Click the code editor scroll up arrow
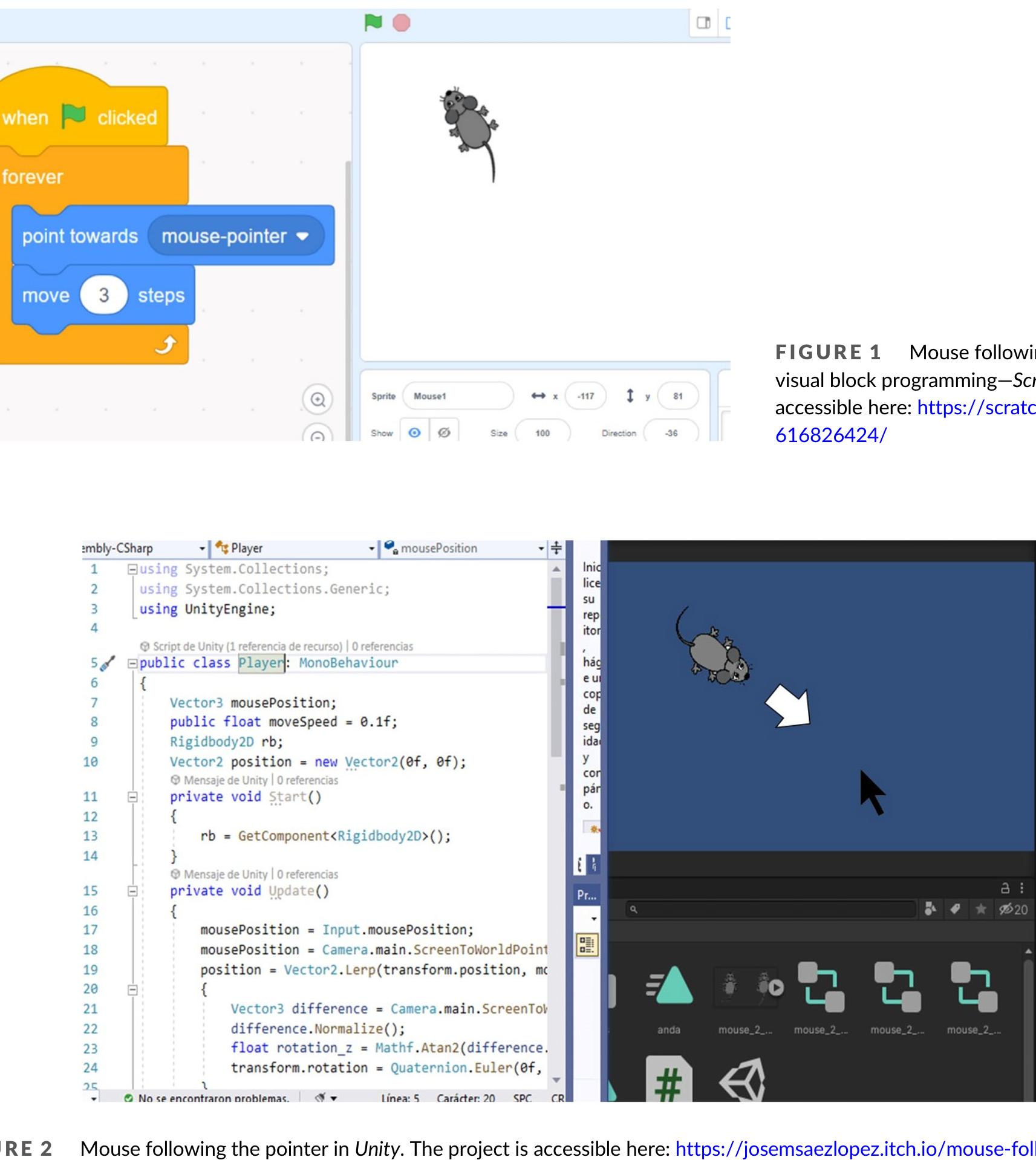Screen dimensions: 1036x1160 point(556,569)
